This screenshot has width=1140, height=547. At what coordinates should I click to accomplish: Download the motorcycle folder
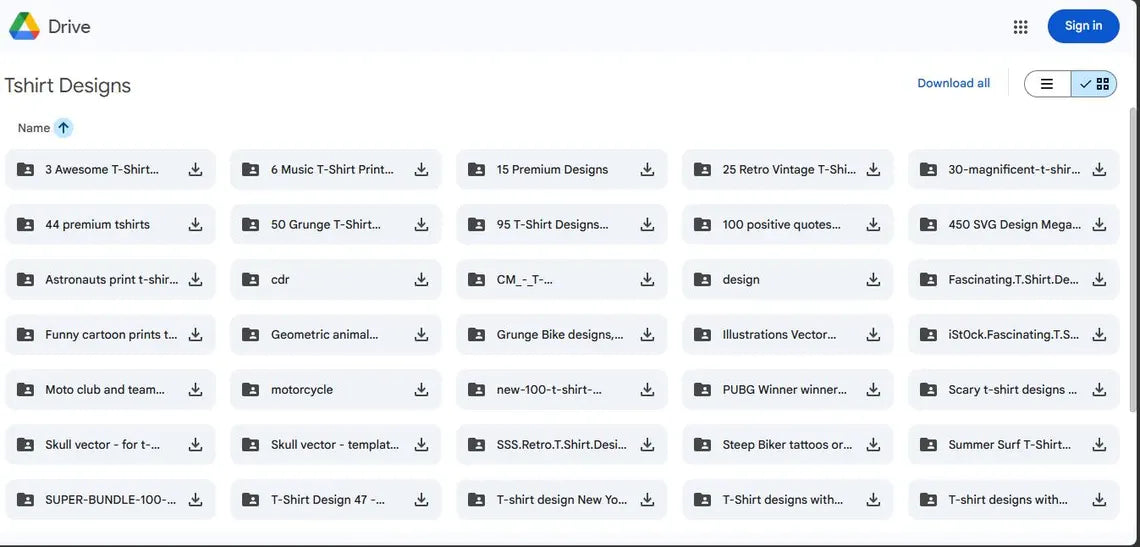tap(421, 390)
